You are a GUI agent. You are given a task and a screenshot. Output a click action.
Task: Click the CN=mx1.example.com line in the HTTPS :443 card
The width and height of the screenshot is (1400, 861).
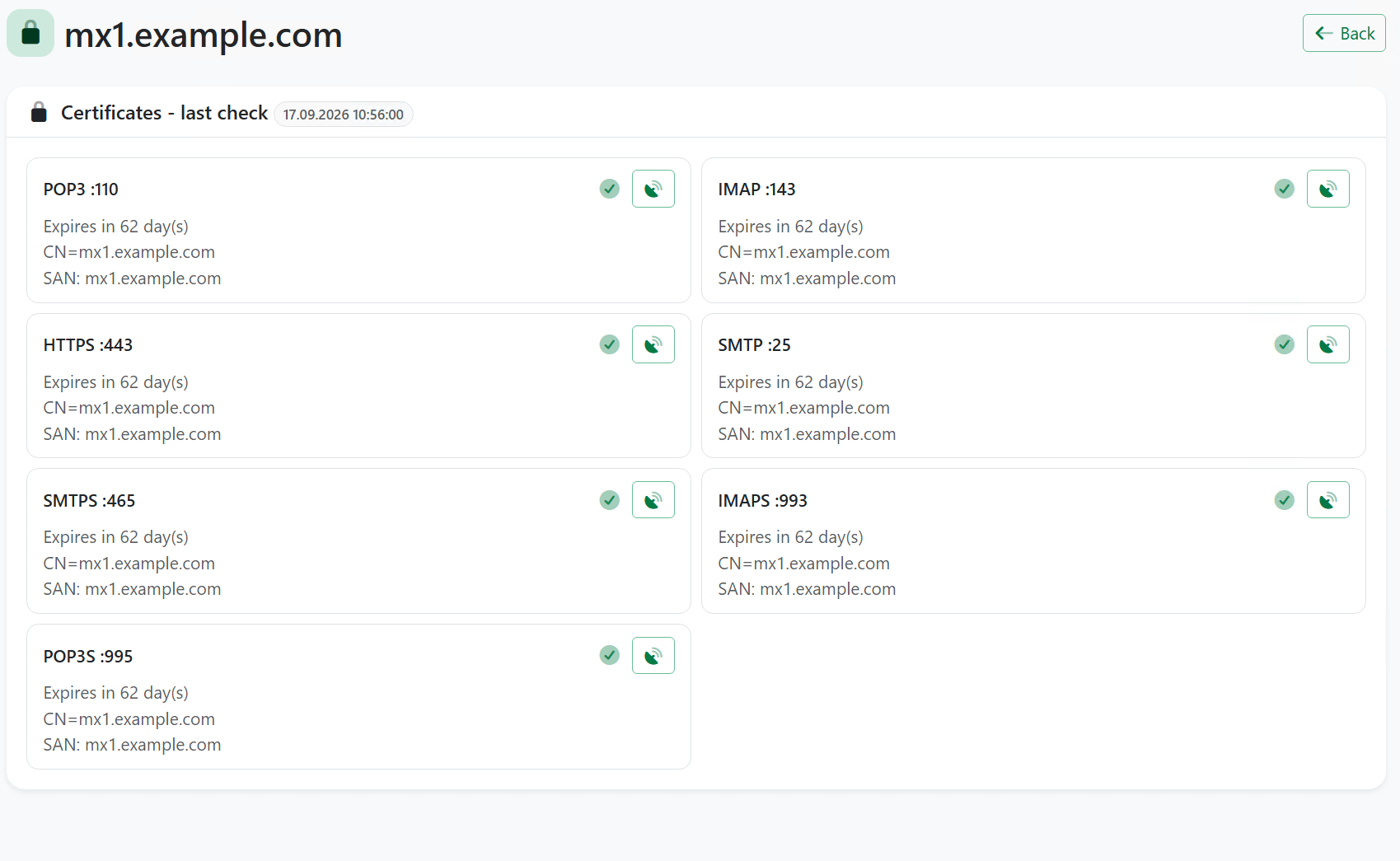(x=129, y=408)
